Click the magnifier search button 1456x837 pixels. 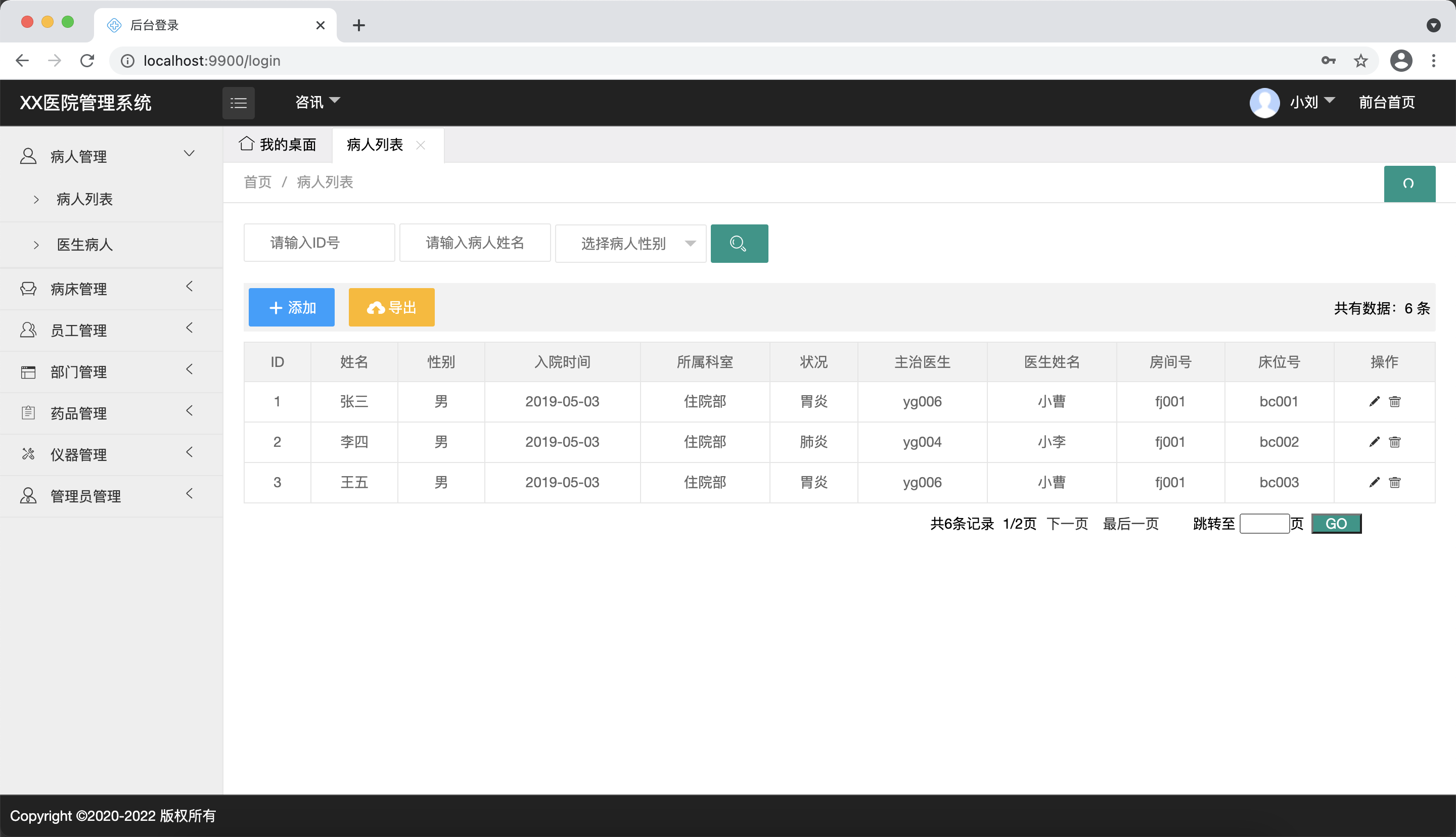[739, 243]
